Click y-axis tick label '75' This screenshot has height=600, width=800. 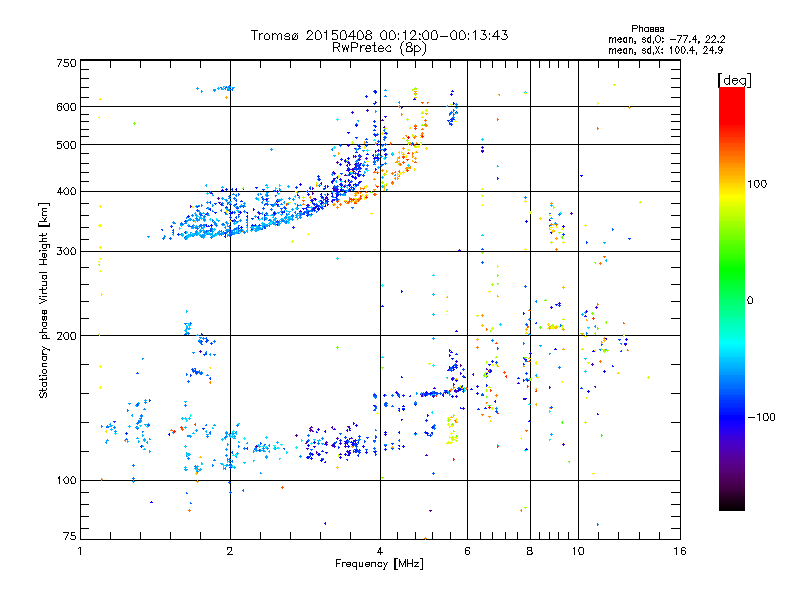[69, 536]
